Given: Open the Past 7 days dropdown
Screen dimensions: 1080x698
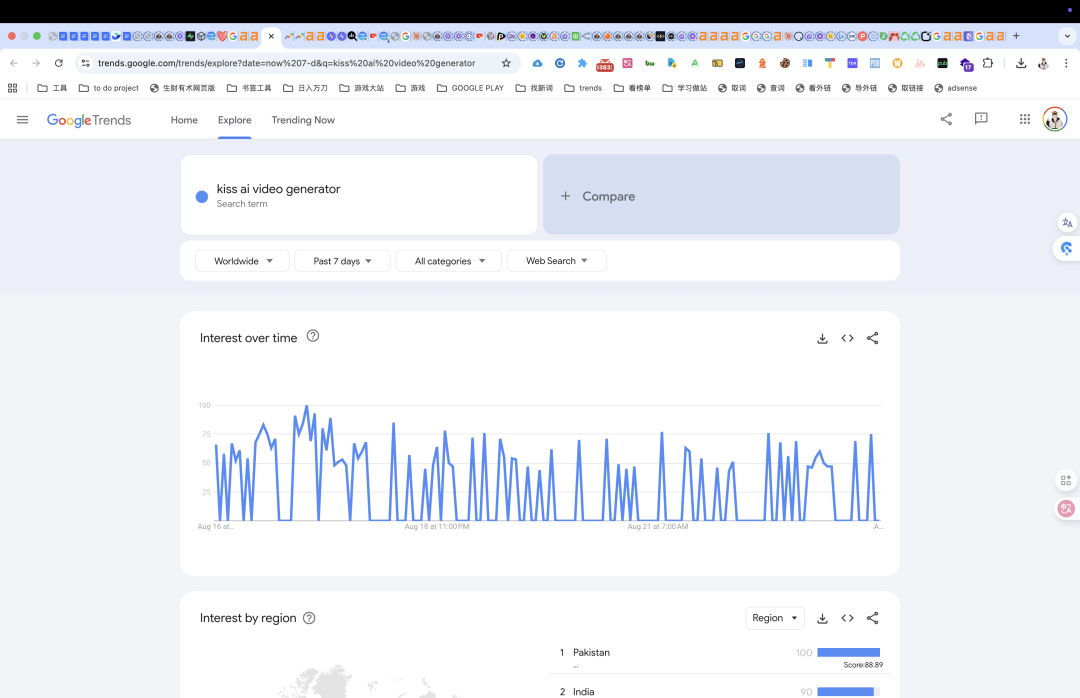Looking at the screenshot, I should coord(342,261).
